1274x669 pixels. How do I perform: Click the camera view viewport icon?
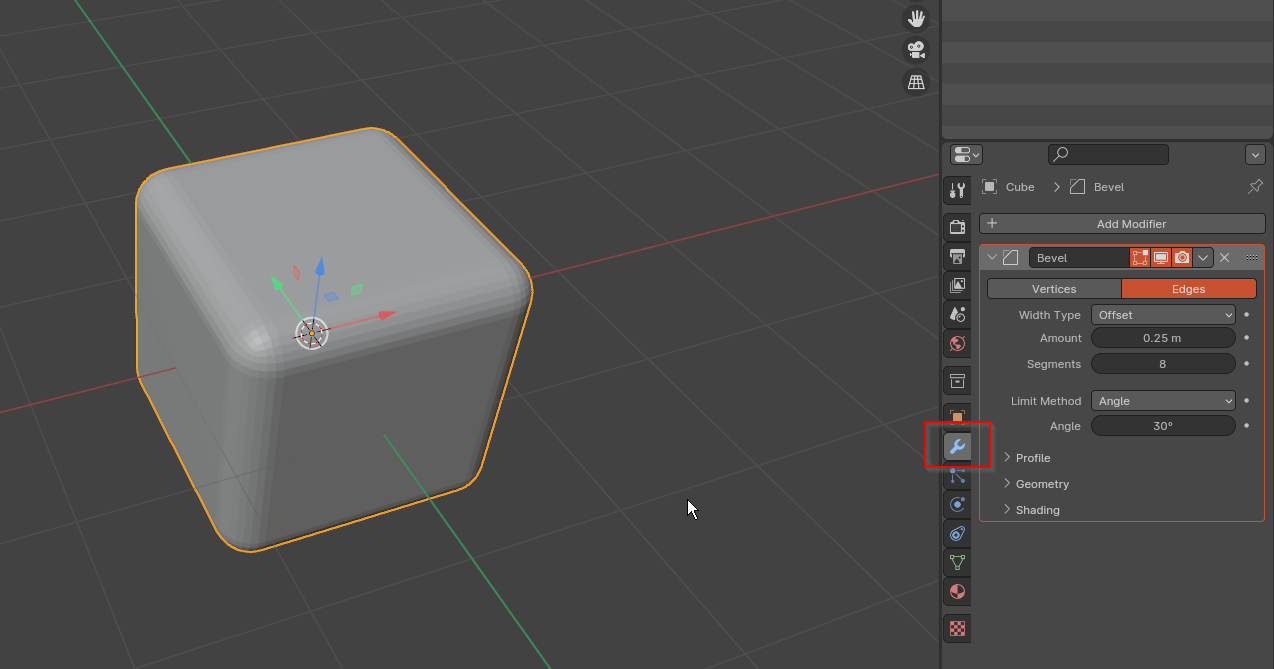(x=915, y=50)
